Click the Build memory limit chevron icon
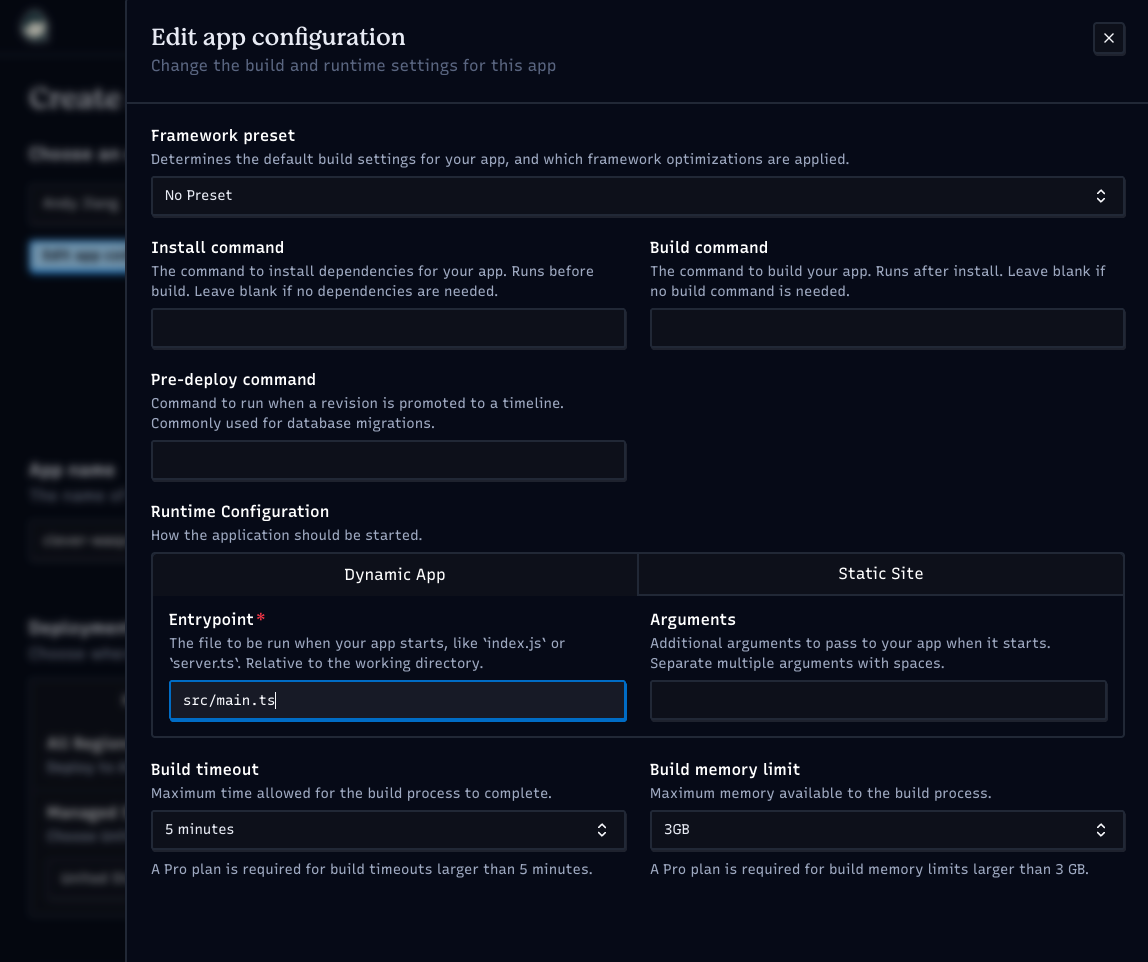 1101,830
